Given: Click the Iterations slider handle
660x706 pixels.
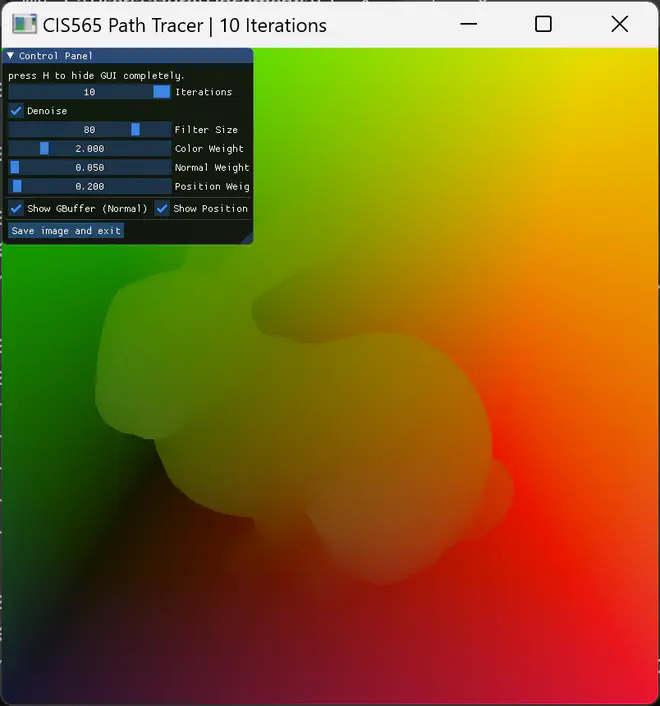Looking at the screenshot, I should (x=161, y=92).
